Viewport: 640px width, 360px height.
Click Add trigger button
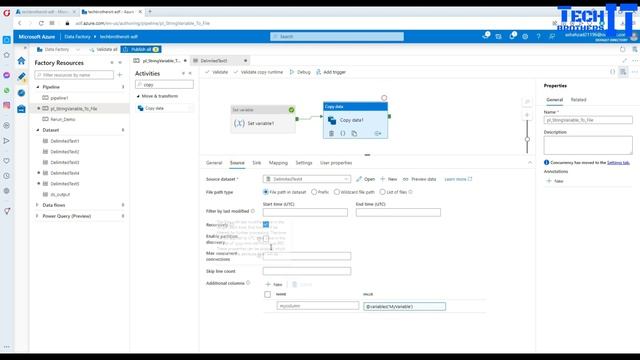point(331,72)
